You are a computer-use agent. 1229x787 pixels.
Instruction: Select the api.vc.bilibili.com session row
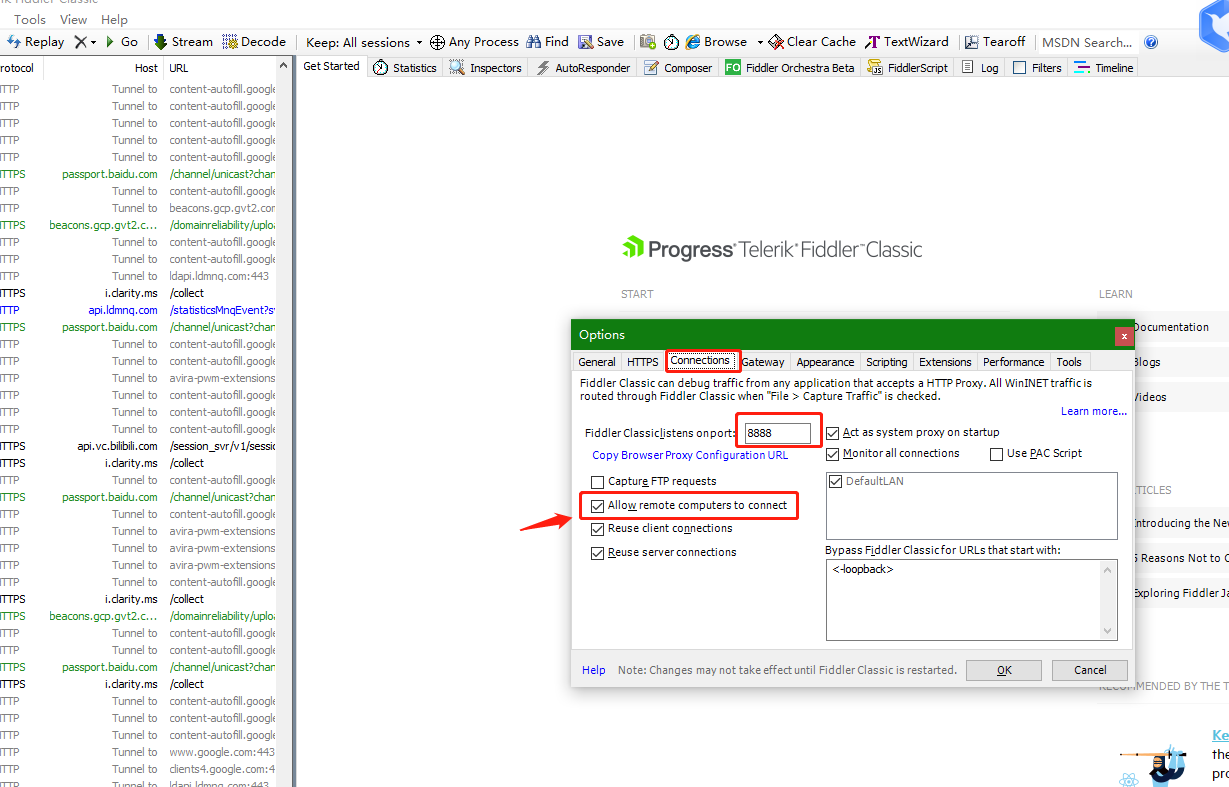coord(138,446)
